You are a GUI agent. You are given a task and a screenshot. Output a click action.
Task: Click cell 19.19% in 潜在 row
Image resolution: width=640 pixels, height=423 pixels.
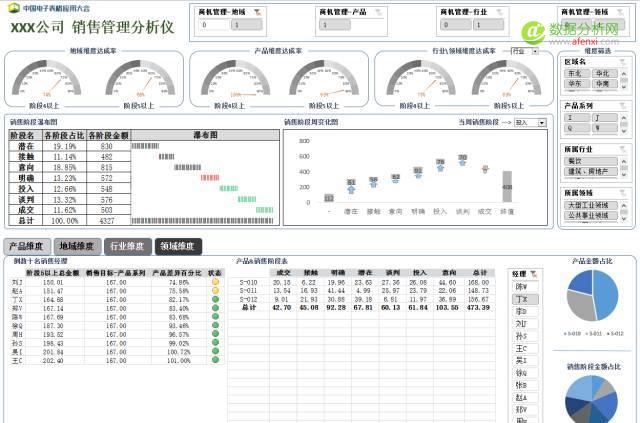pyautogui.click(x=64, y=146)
